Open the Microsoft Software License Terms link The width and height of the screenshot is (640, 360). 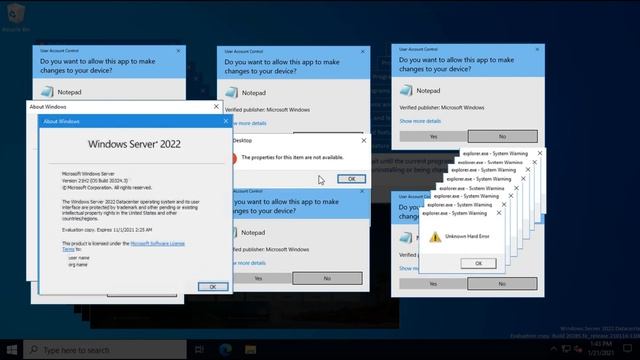(158, 244)
